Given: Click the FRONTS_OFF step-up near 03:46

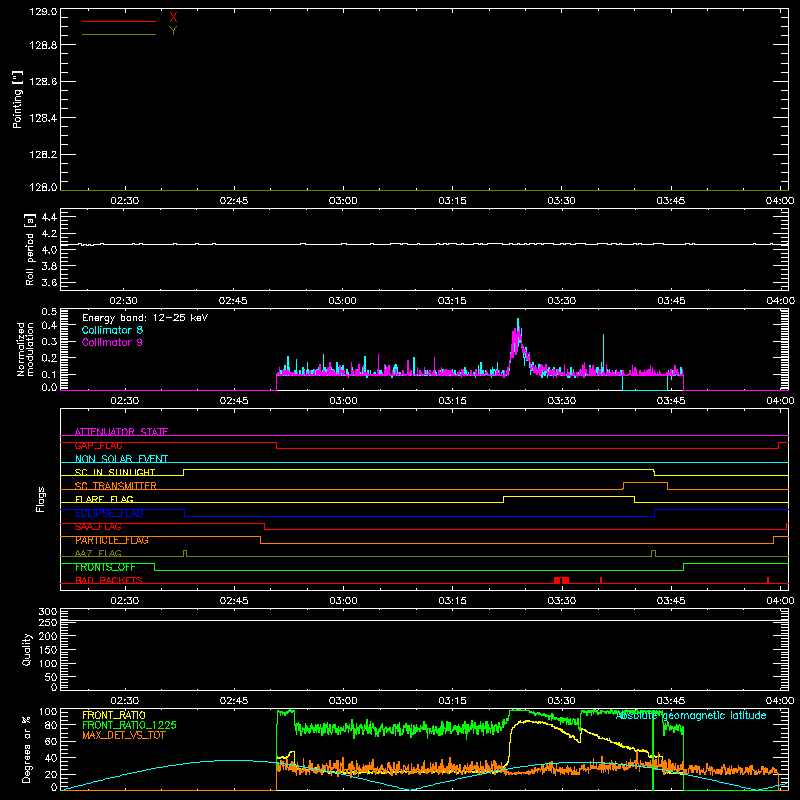Looking at the screenshot, I should 684,567.
